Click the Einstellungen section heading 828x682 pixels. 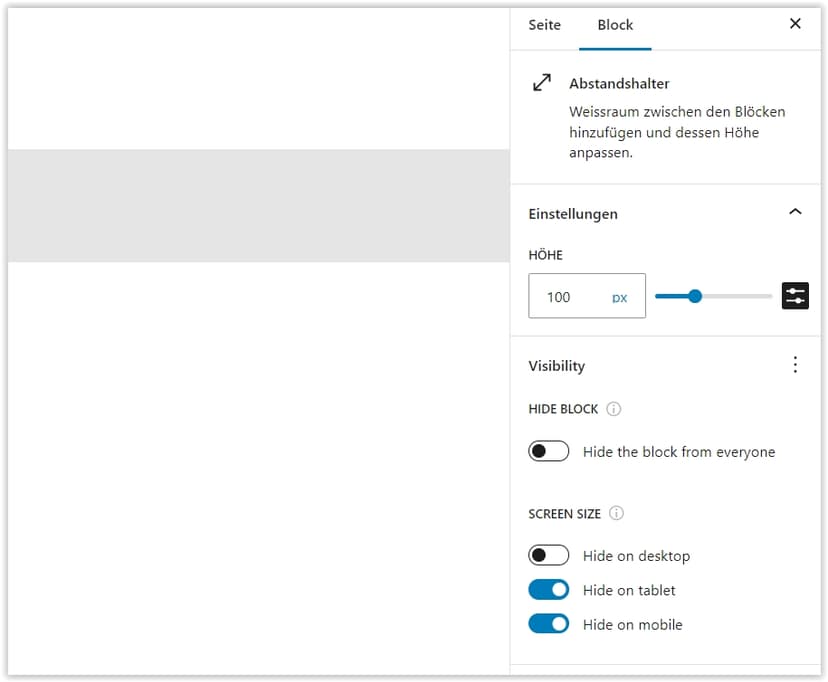pos(573,214)
